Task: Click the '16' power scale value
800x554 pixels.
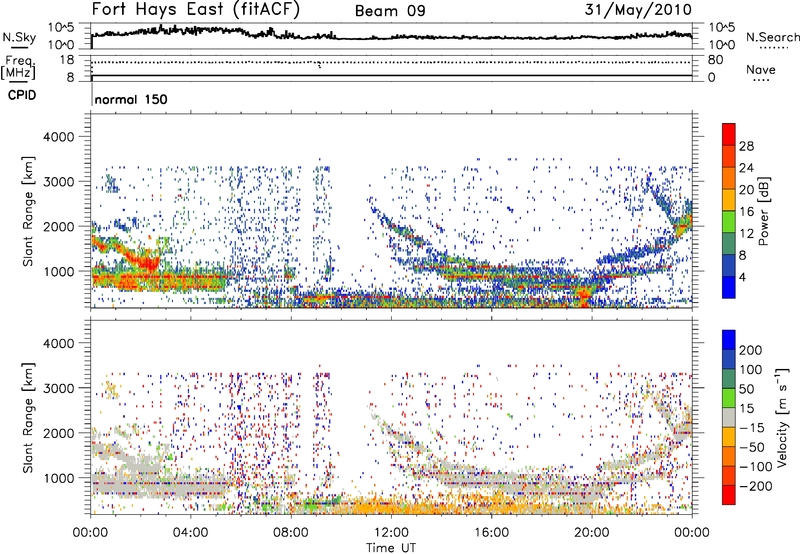Action: (746, 212)
